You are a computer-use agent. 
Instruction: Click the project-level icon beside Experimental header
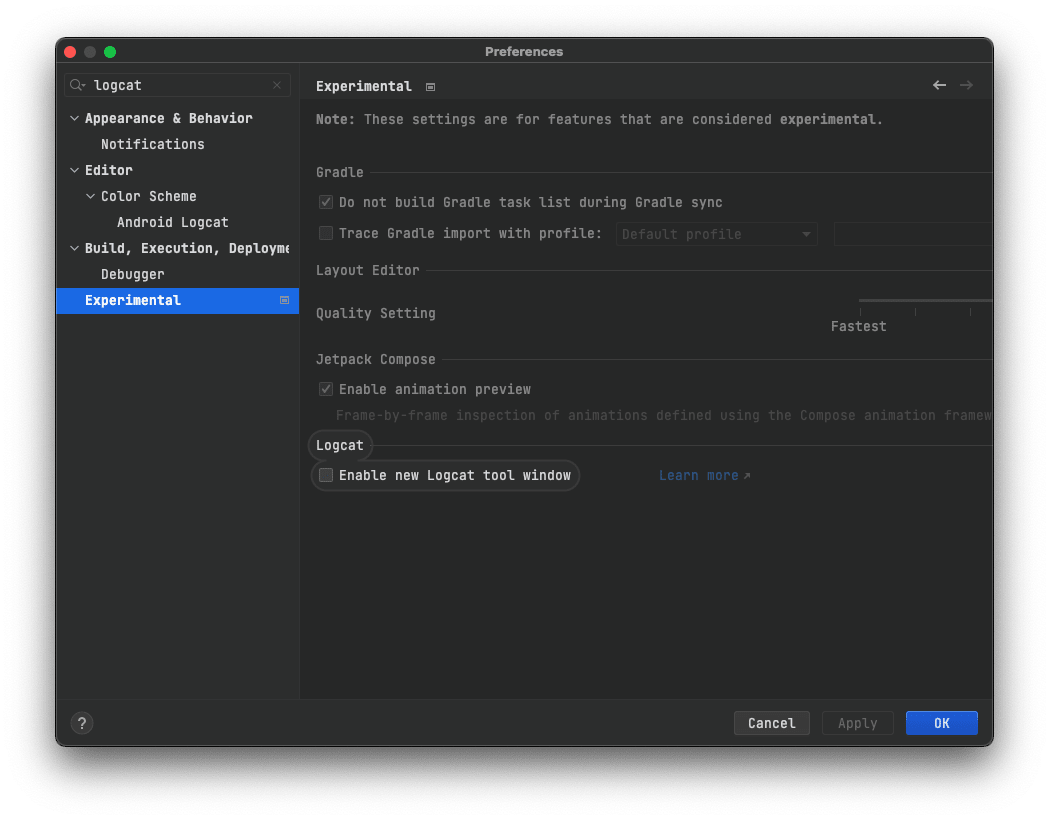(x=430, y=87)
